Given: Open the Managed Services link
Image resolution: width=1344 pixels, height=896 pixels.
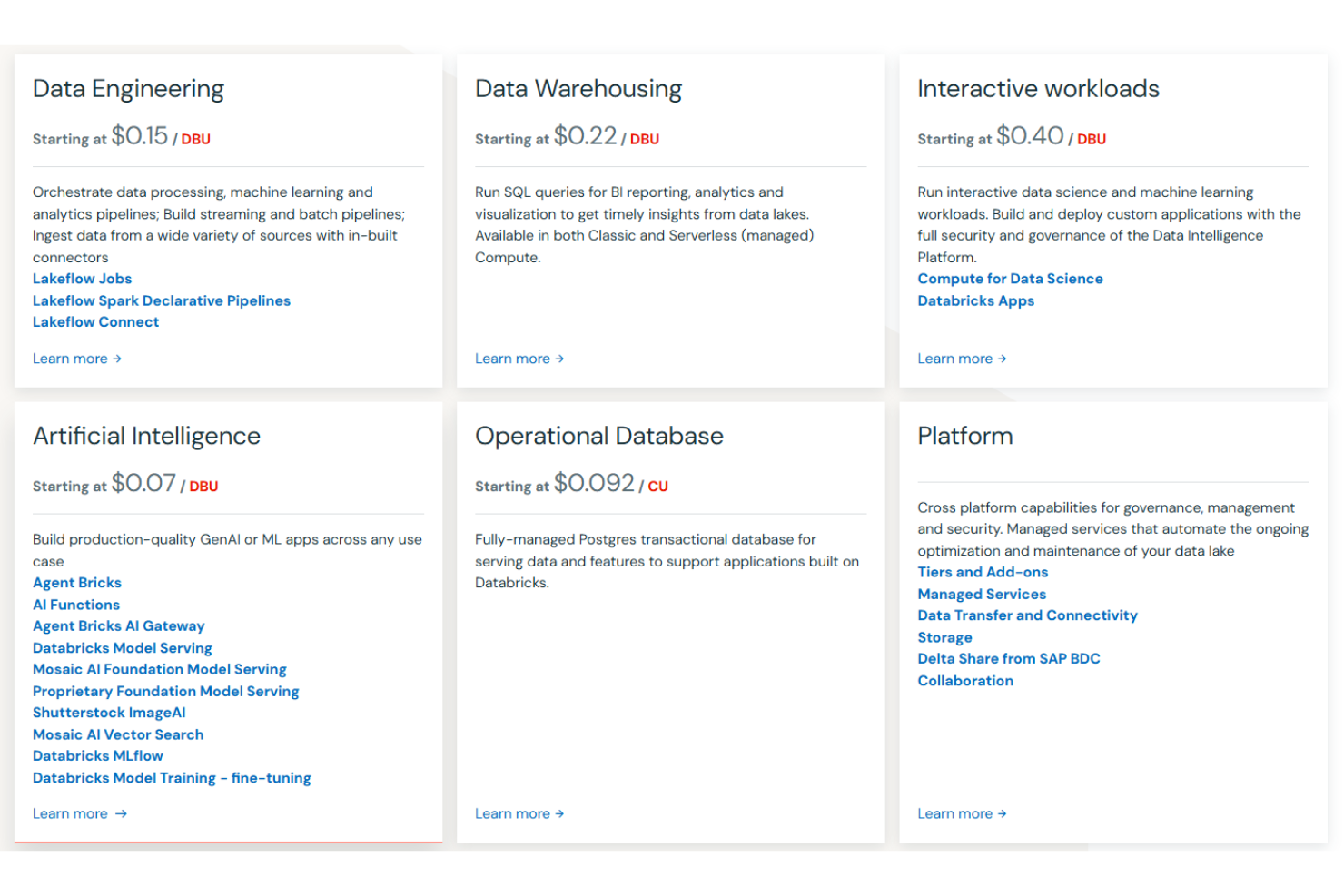Looking at the screenshot, I should [982, 594].
